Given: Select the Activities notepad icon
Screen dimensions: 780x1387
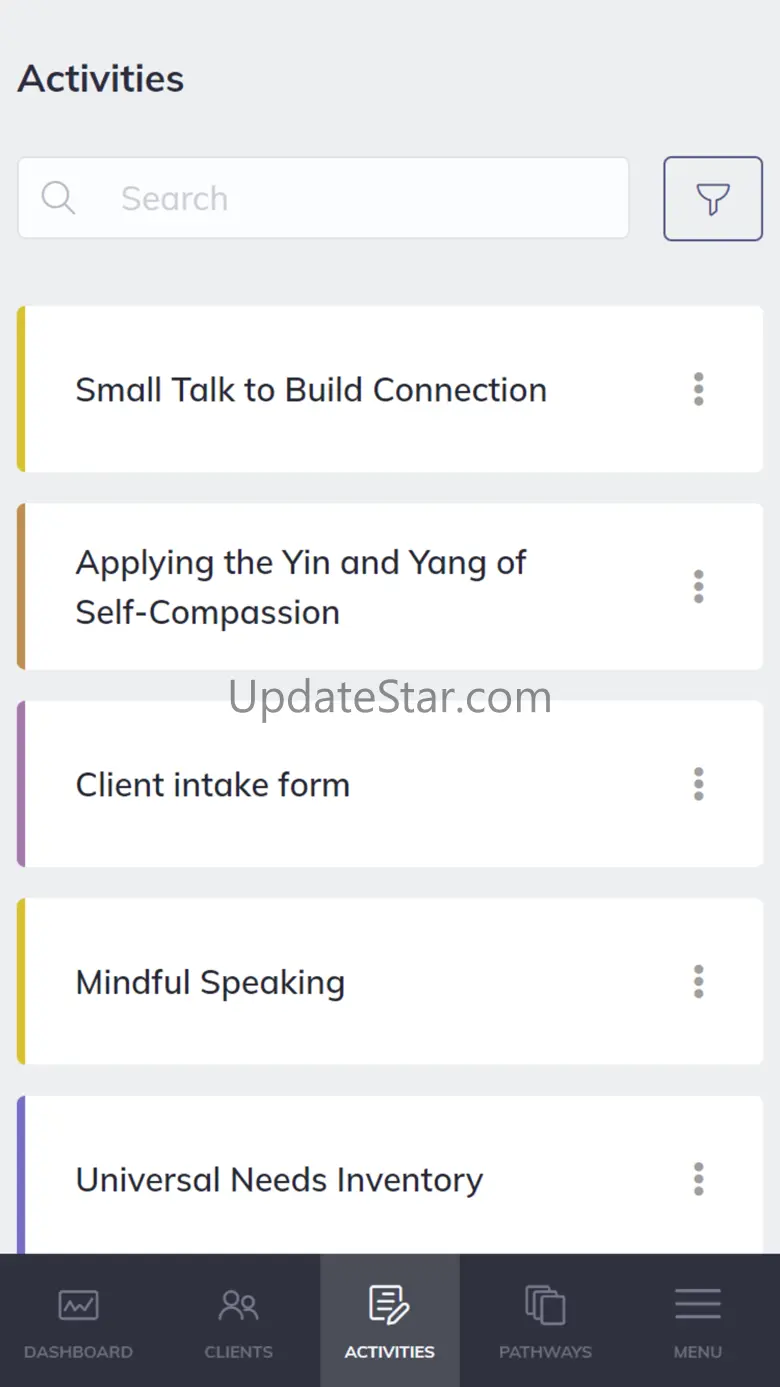Looking at the screenshot, I should [x=389, y=1305].
